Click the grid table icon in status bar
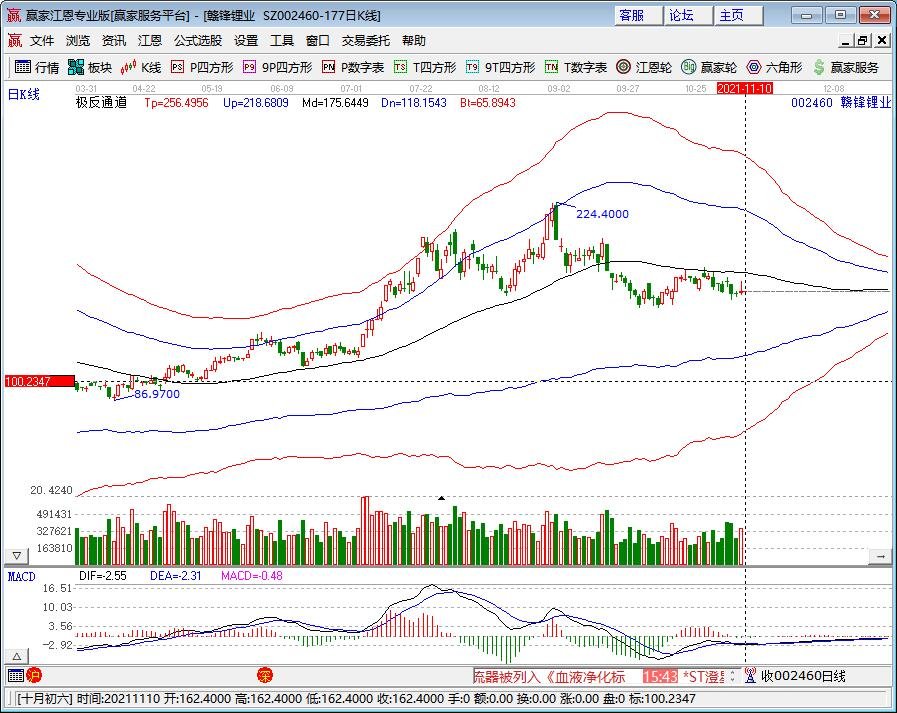 click(14, 675)
